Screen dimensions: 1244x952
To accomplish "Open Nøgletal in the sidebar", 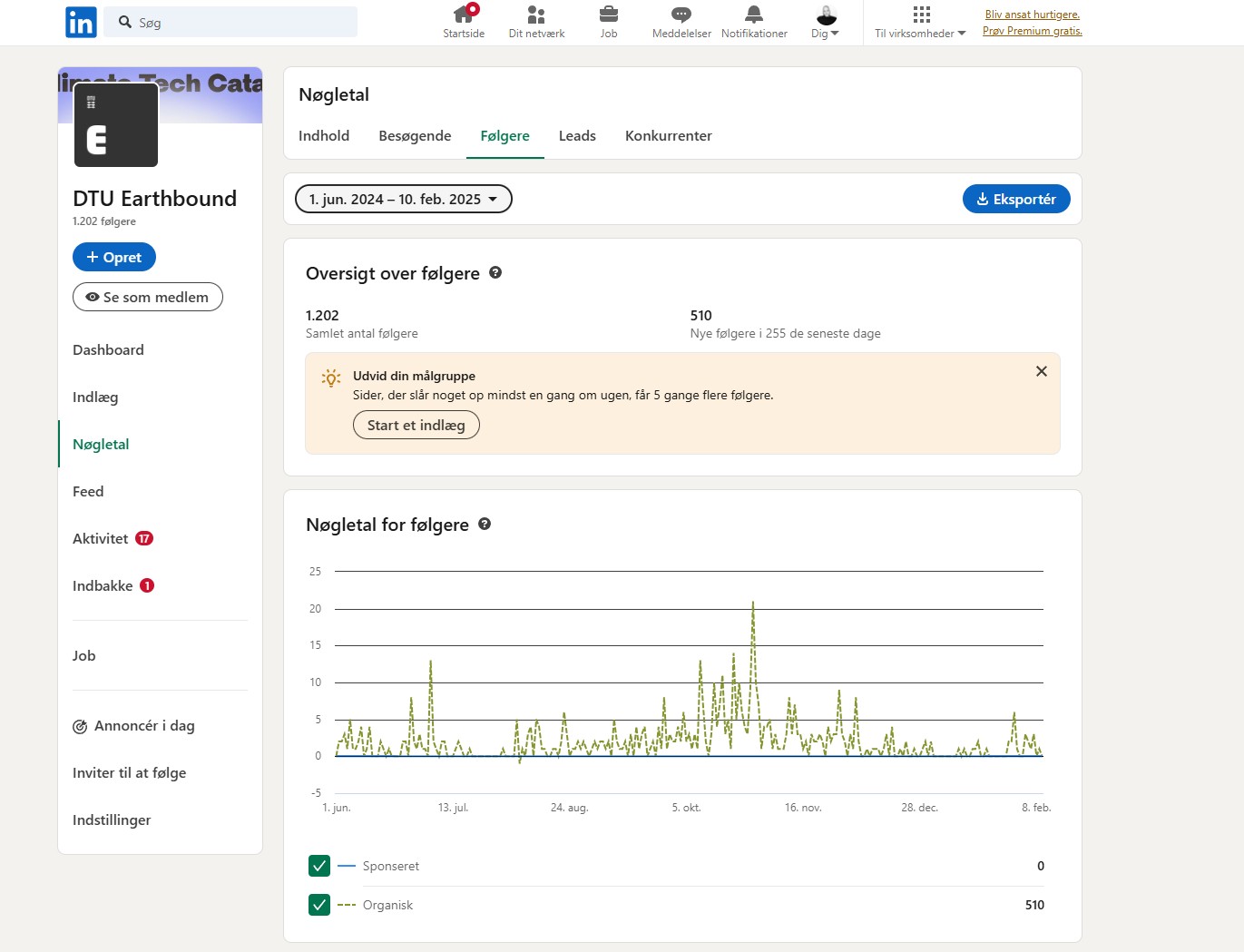I will (101, 445).
